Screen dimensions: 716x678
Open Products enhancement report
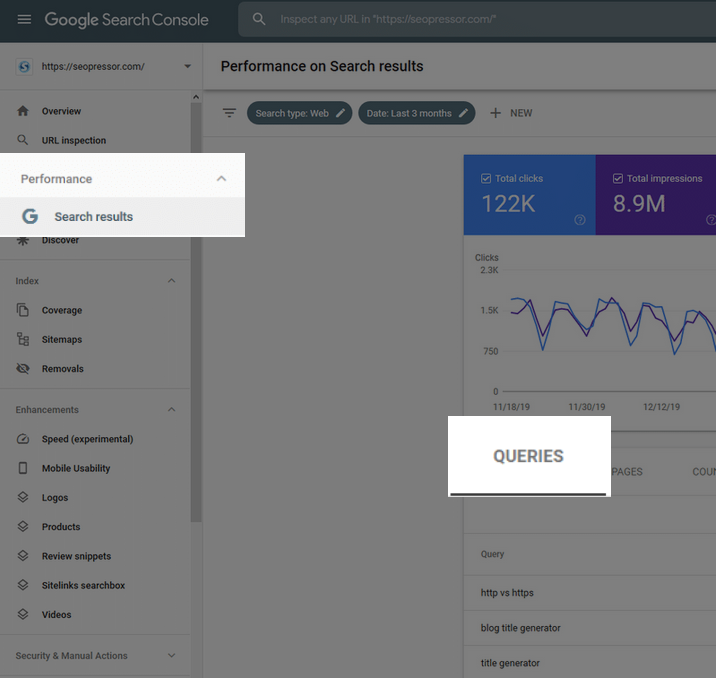point(61,526)
